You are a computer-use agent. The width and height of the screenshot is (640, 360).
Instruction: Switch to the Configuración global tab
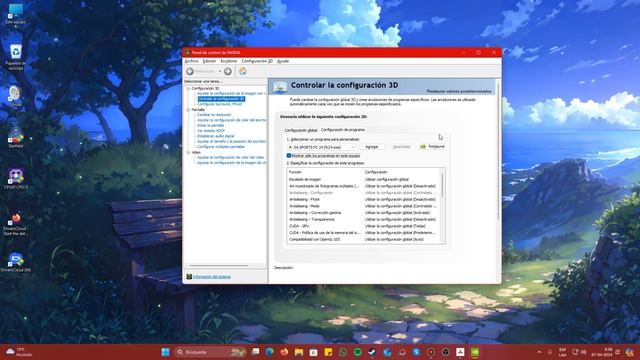[x=301, y=130]
